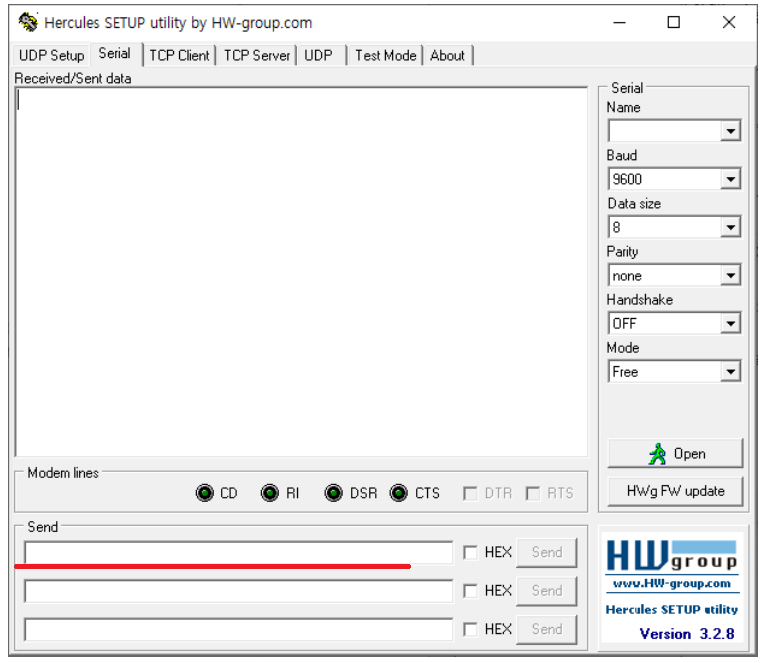Minimize the Hercules window
The height and width of the screenshot is (663, 765).
619,22
